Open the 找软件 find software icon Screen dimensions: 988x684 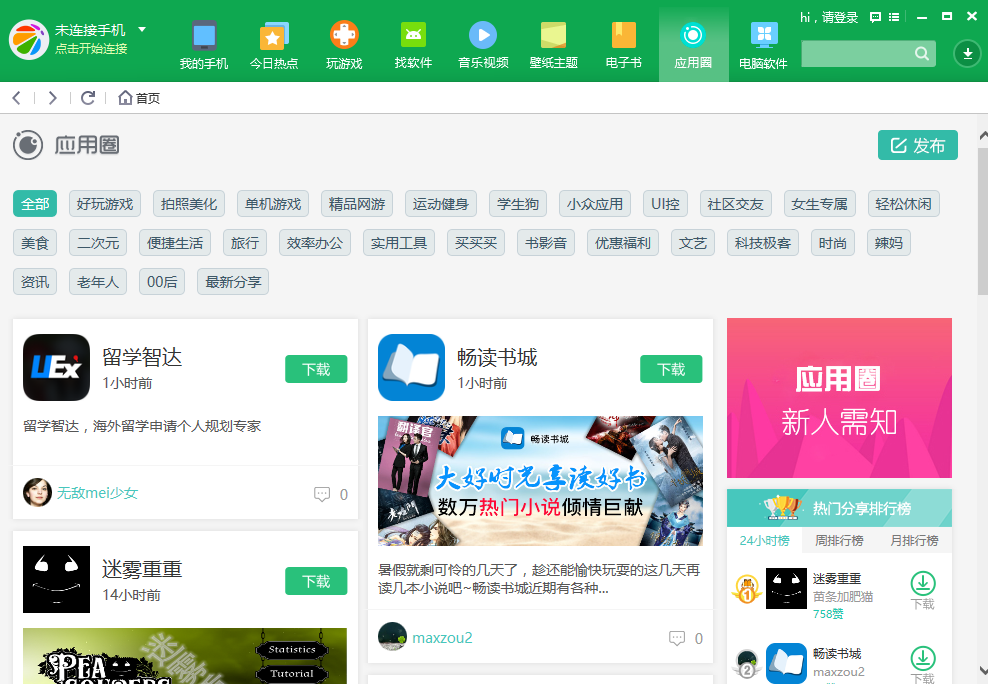[413, 43]
